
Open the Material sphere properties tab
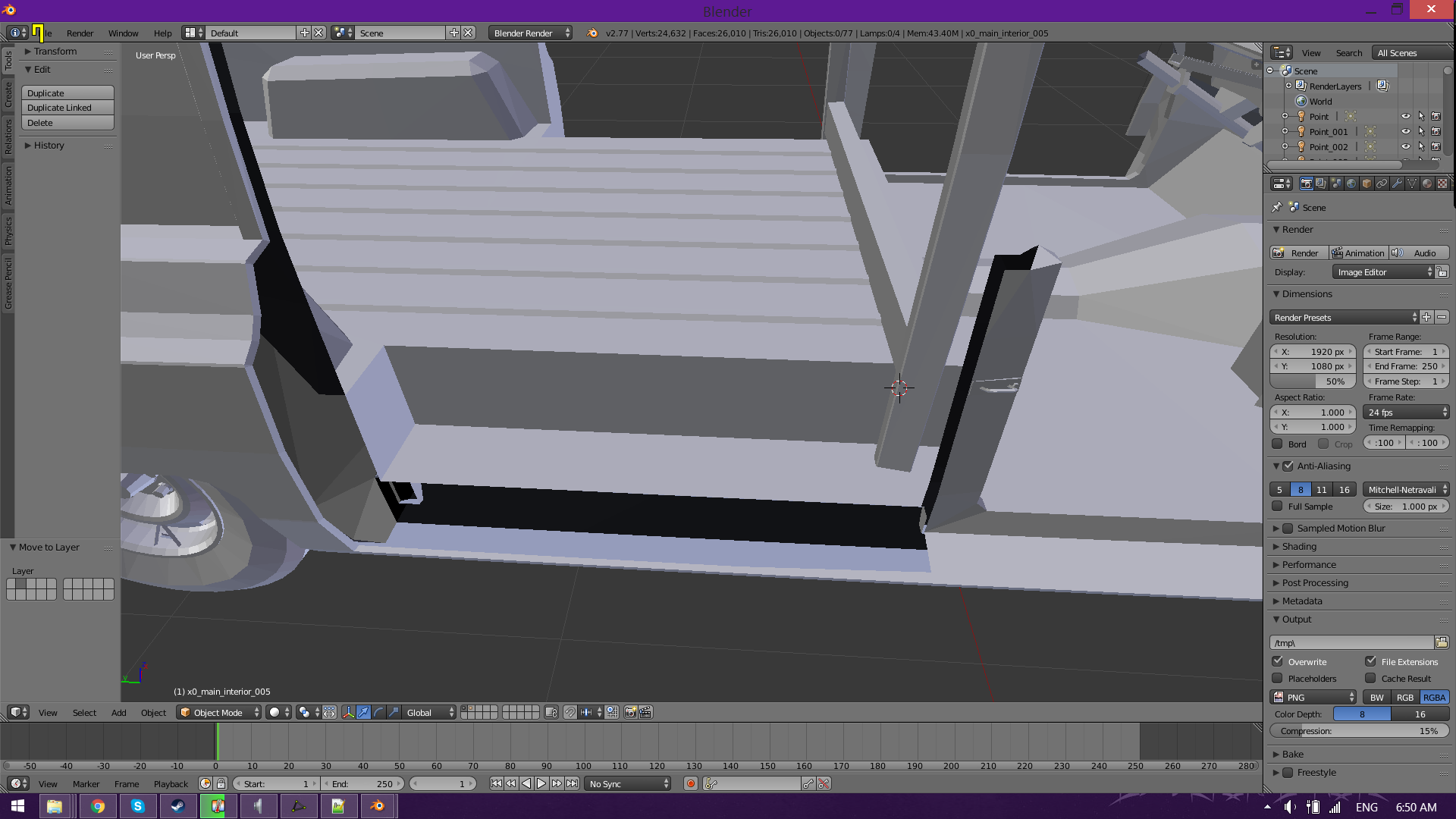tap(1427, 184)
